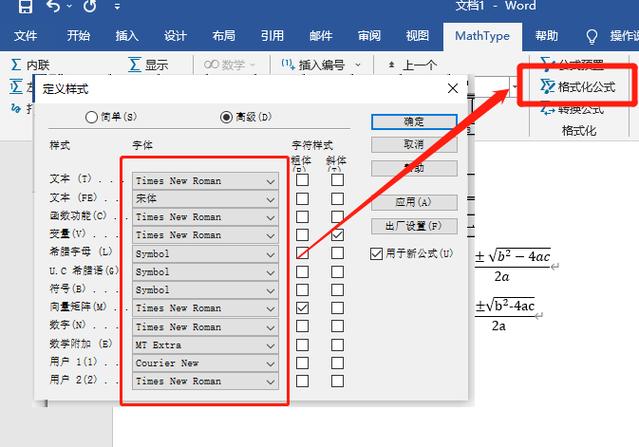
Task: Expand the 插入编号 dropdown arrow
Action: point(358,65)
